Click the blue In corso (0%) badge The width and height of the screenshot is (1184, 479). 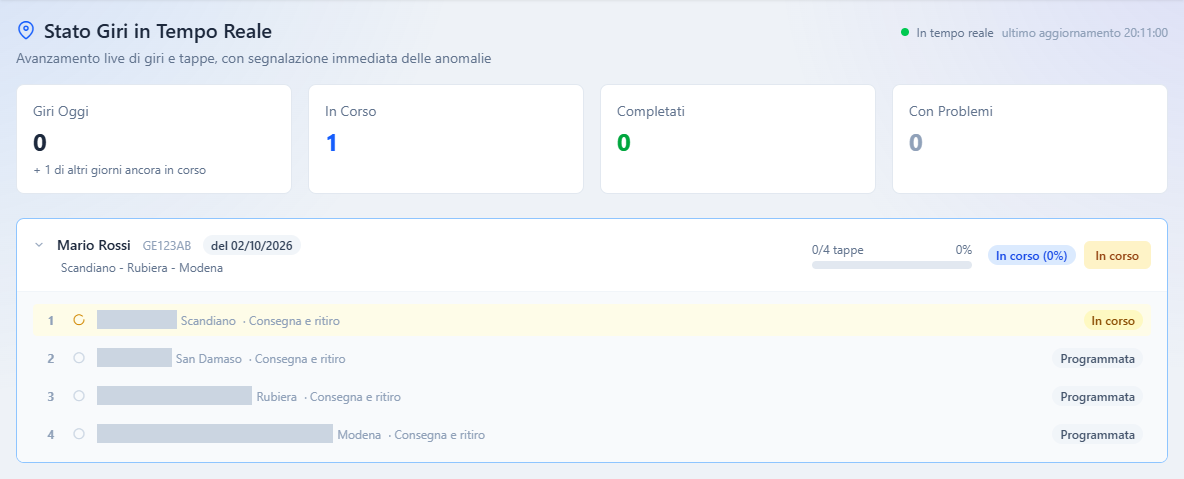pos(1031,255)
